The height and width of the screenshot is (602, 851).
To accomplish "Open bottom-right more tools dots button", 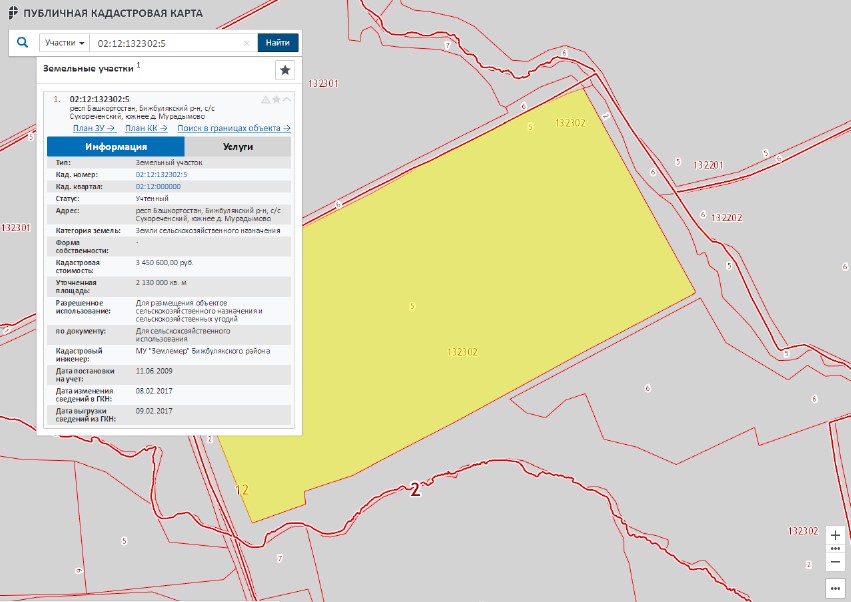I will pos(836,587).
